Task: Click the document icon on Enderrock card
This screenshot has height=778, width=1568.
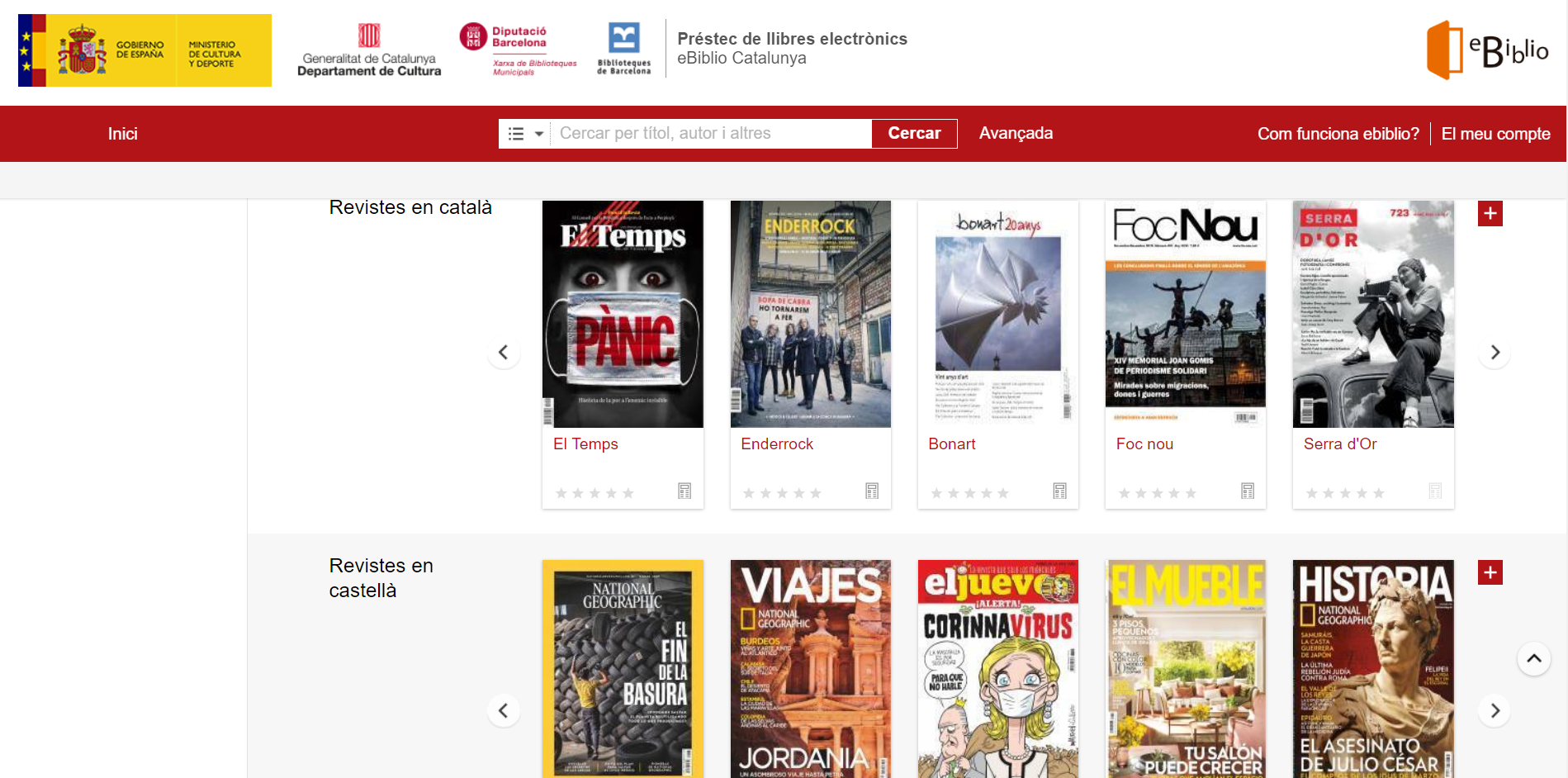Action: click(872, 491)
